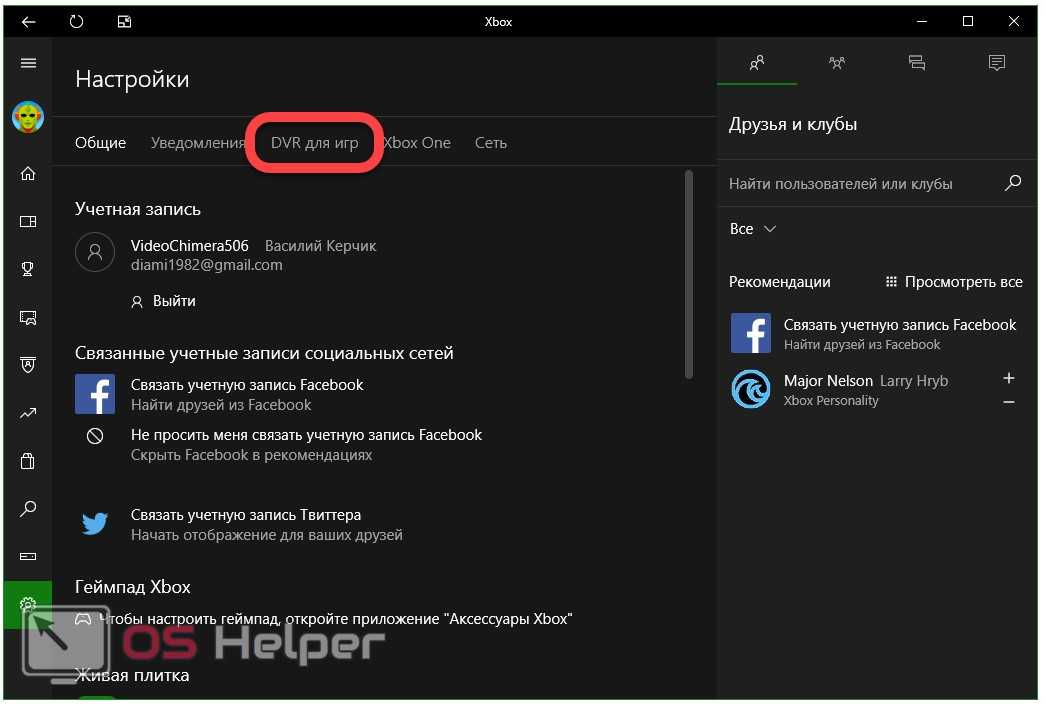Click the user avatar in sidebar

(x=28, y=118)
